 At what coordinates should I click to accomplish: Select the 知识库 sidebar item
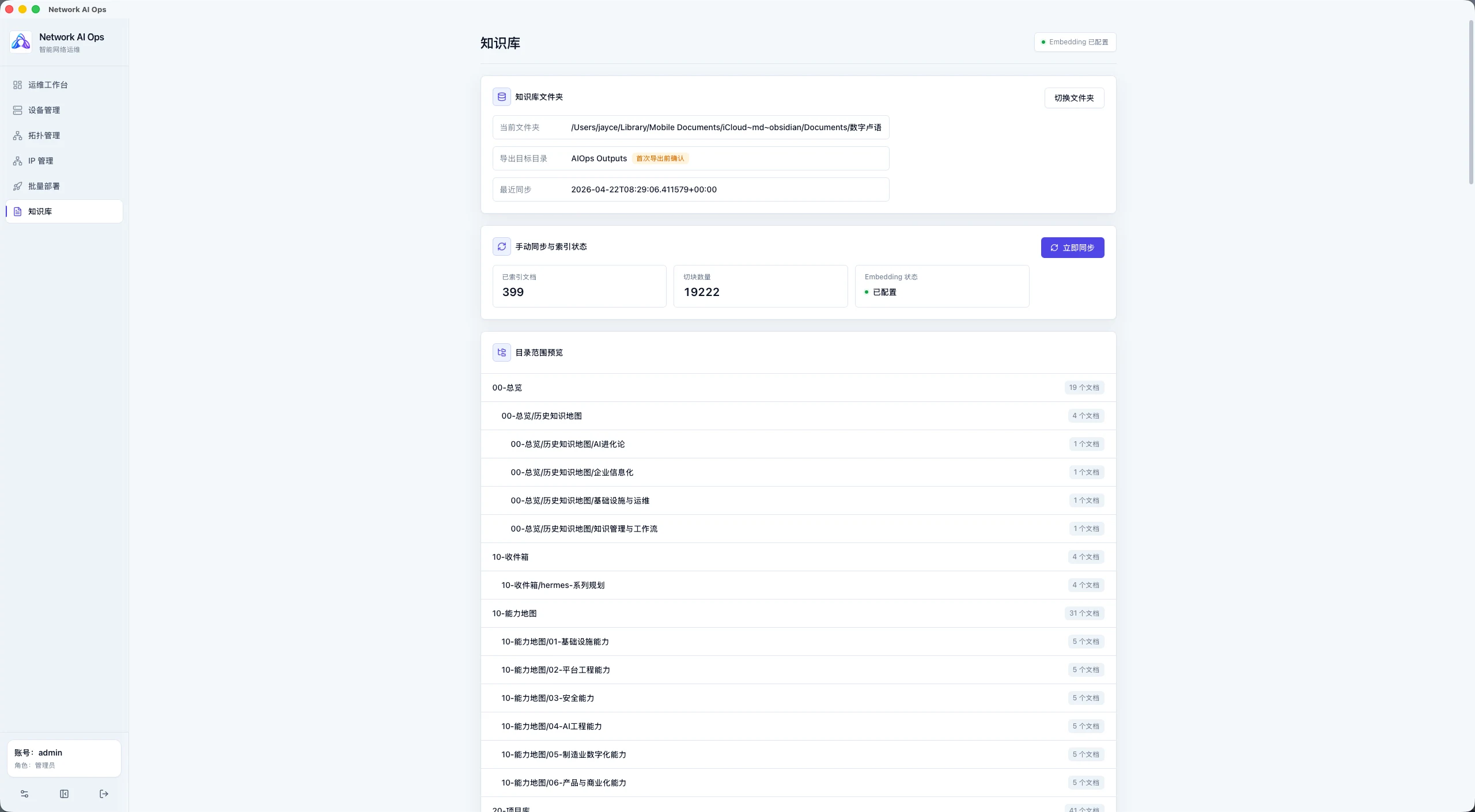pos(64,211)
